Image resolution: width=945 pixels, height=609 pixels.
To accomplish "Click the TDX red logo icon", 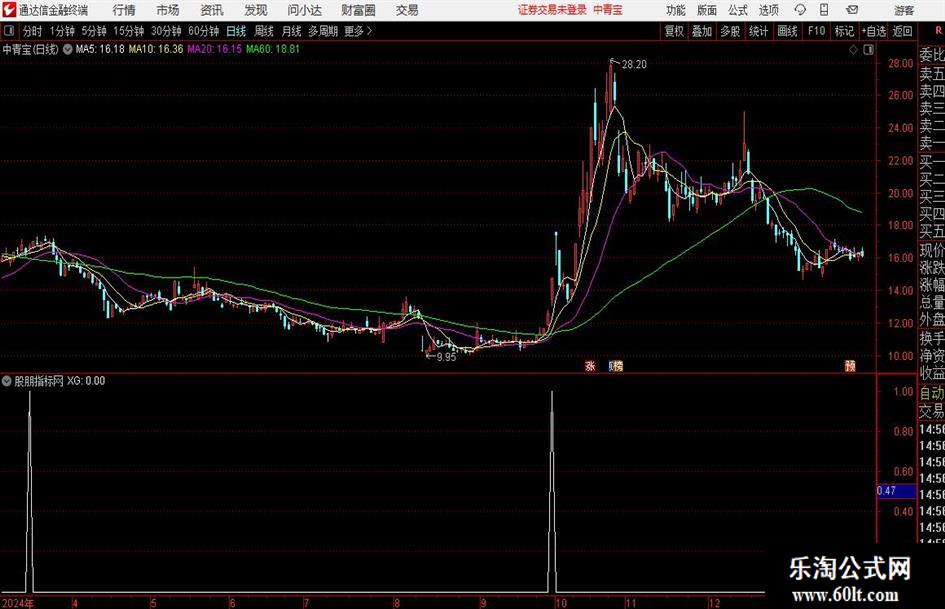I will click(9, 10).
